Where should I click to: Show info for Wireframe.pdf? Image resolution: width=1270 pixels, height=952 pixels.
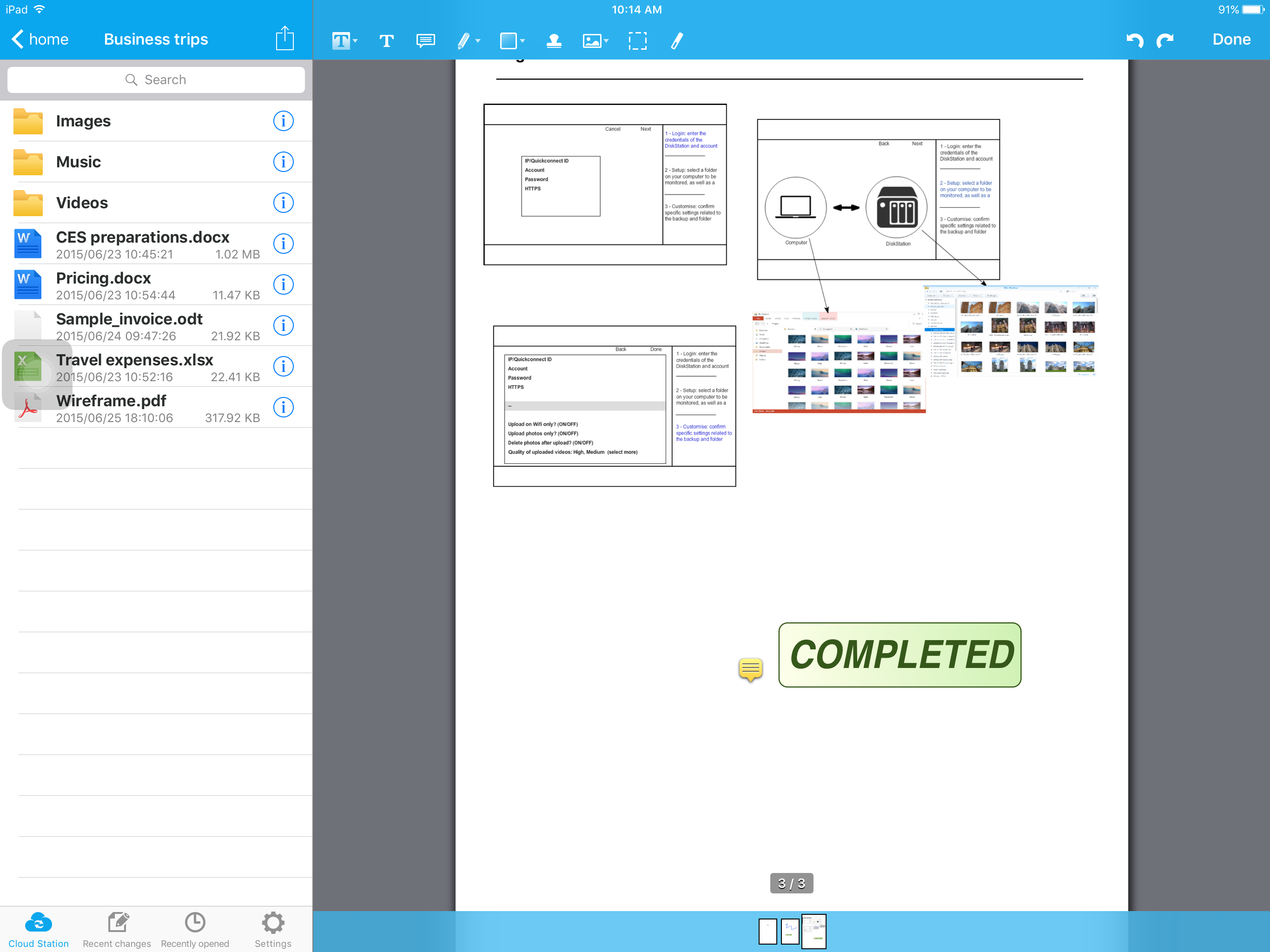pyautogui.click(x=283, y=407)
